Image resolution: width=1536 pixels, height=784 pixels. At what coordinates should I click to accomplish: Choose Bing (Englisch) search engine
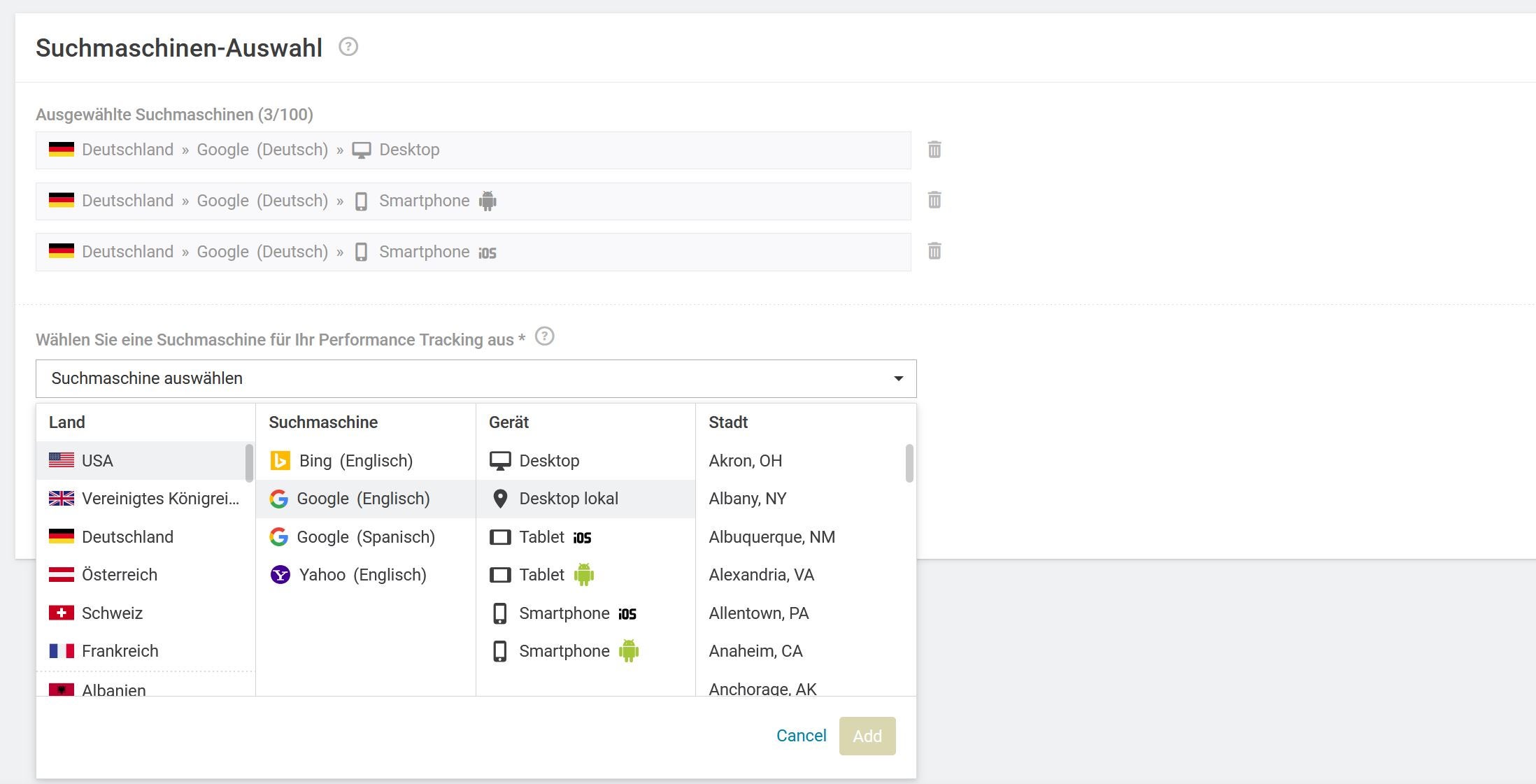355,461
